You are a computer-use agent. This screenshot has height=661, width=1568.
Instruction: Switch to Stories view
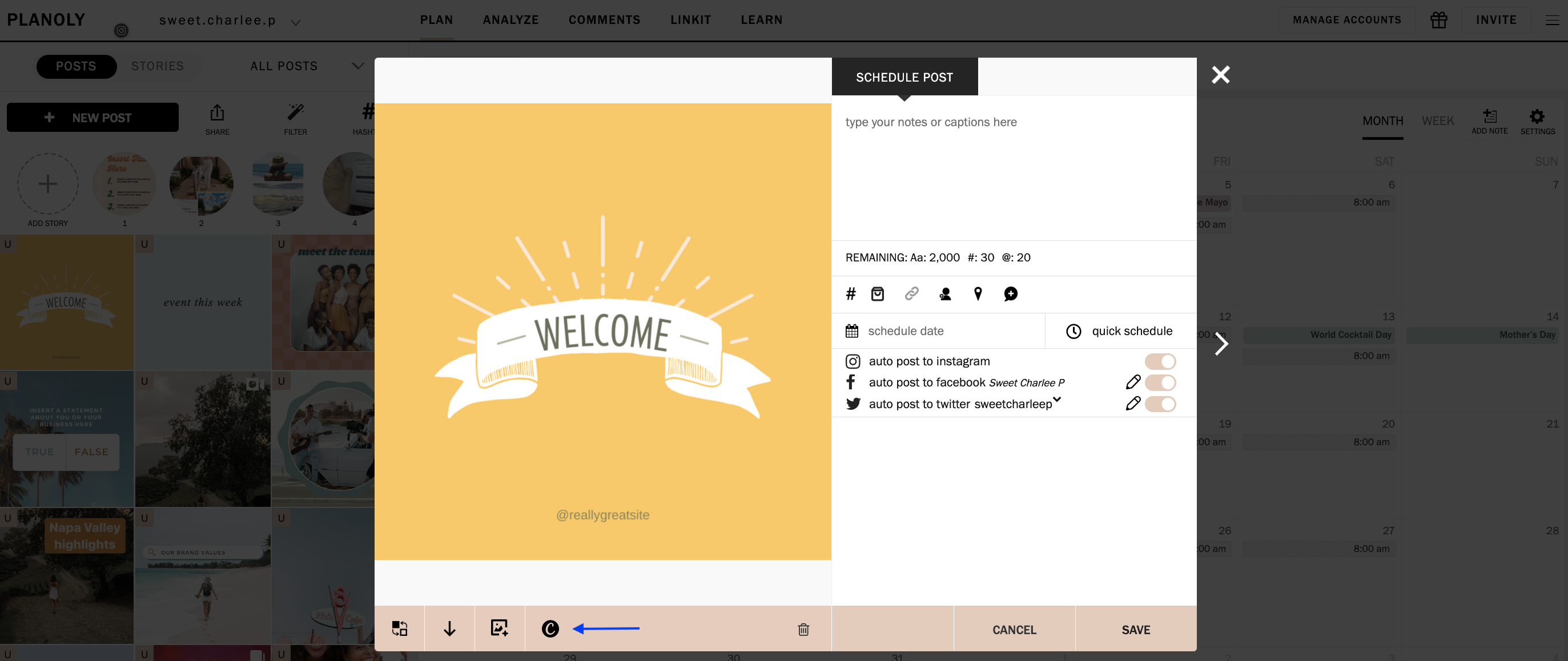[x=157, y=66]
